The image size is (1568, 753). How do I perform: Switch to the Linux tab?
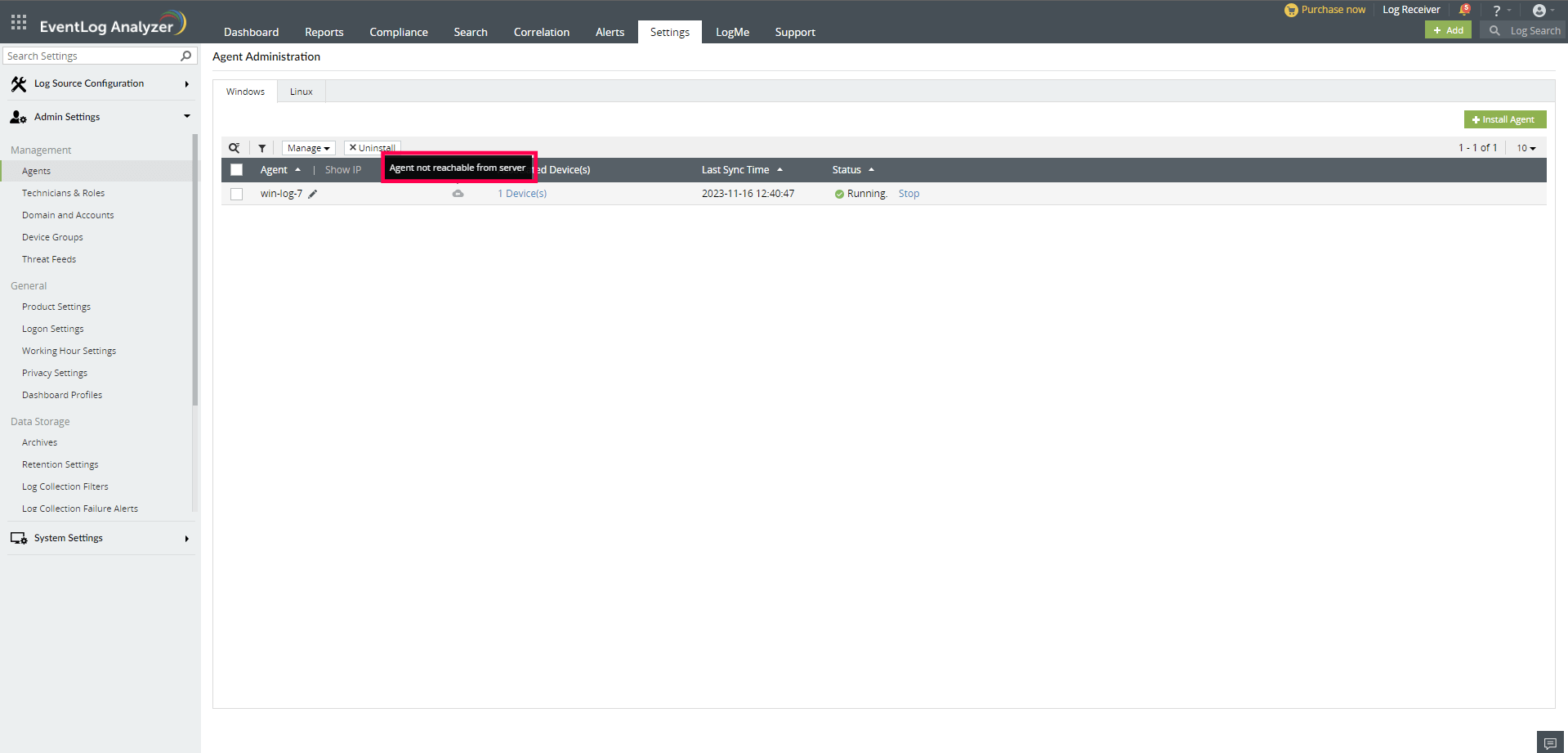click(300, 91)
